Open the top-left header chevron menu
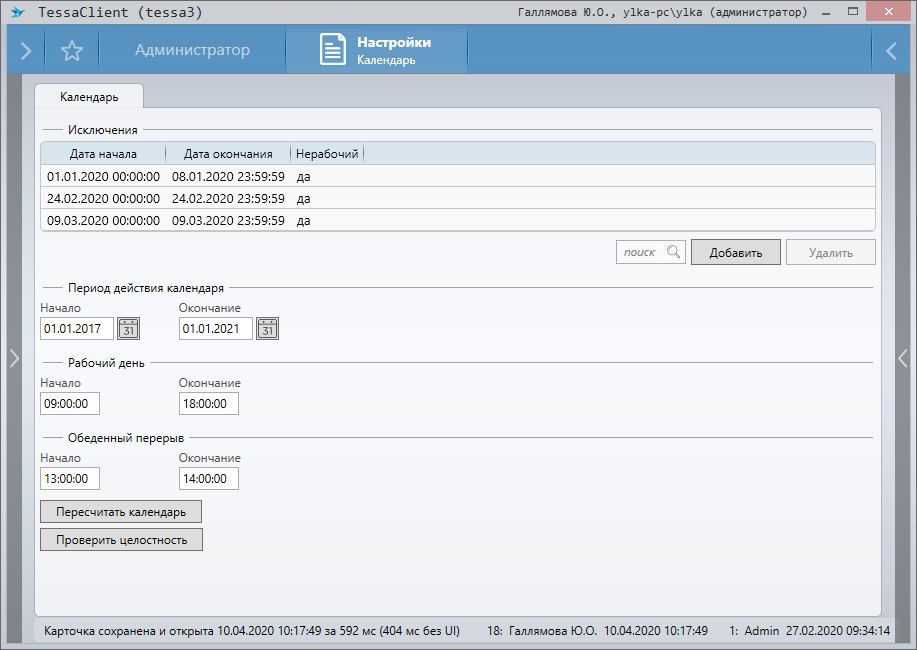 [x=25, y=51]
